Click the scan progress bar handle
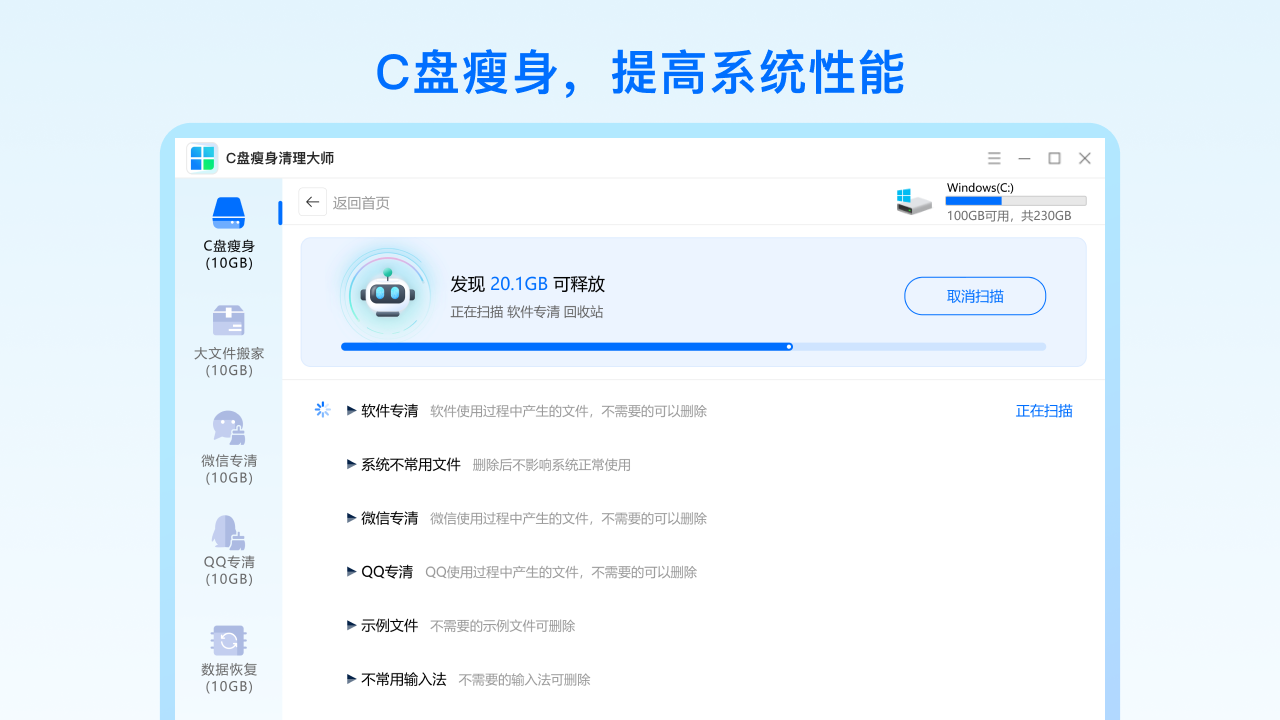Image resolution: width=1280 pixels, height=720 pixels. [x=789, y=347]
